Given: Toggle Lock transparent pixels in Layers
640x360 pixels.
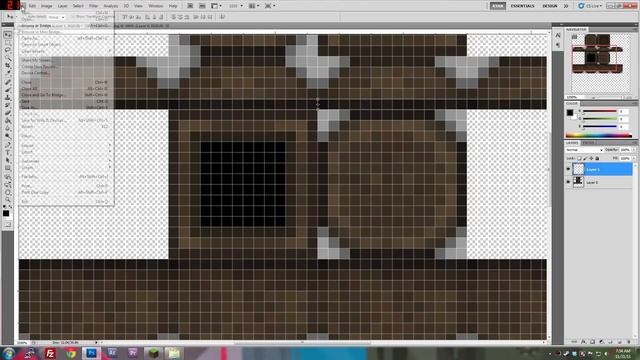Looking at the screenshot, I should click(x=579, y=158).
